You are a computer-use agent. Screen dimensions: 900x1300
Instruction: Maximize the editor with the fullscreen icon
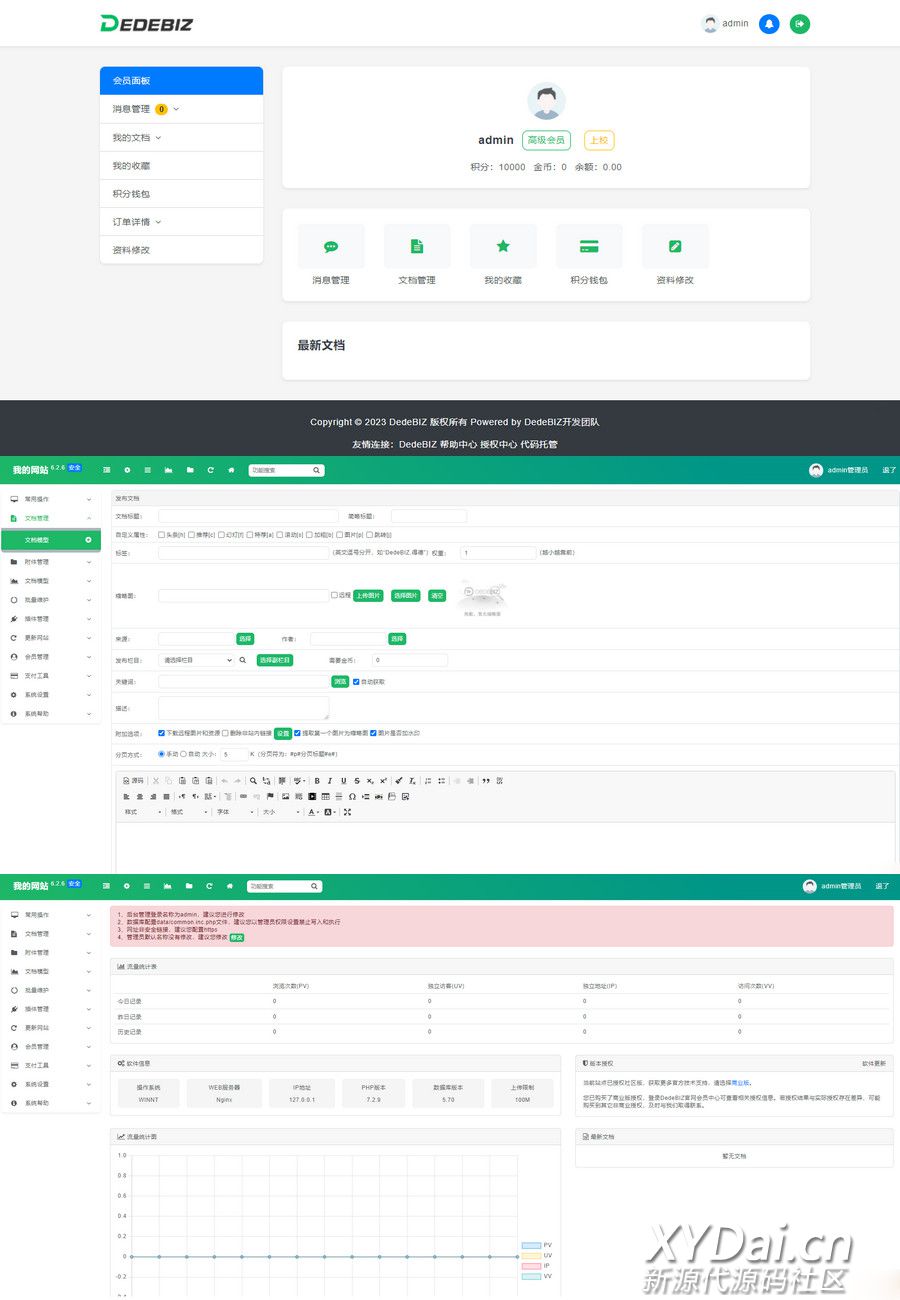347,812
